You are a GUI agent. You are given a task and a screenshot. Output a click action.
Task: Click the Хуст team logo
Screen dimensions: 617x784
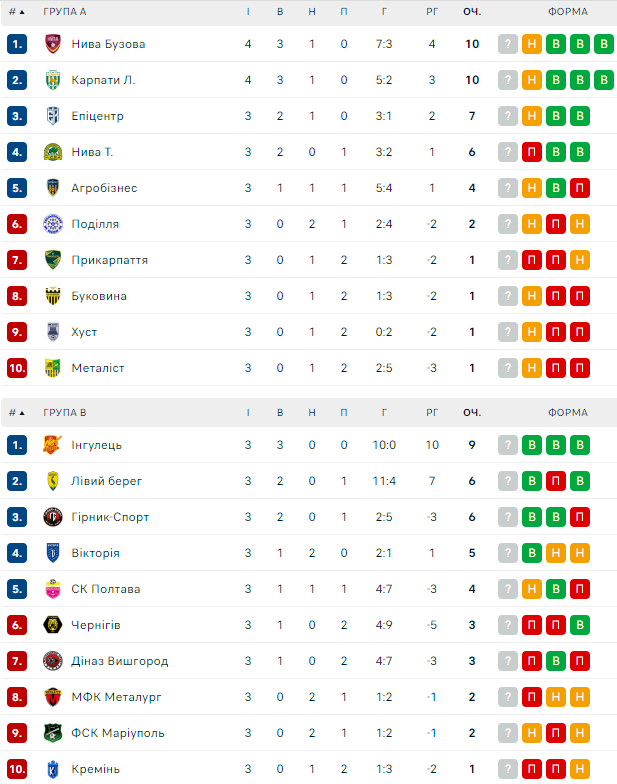53,332
